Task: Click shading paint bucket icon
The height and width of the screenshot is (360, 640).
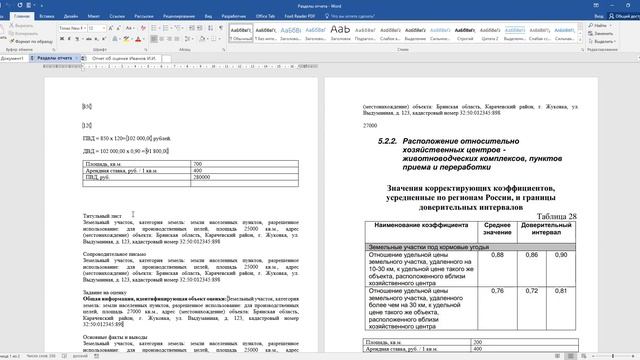Action: pyautogui.click(x=202, y=39)
